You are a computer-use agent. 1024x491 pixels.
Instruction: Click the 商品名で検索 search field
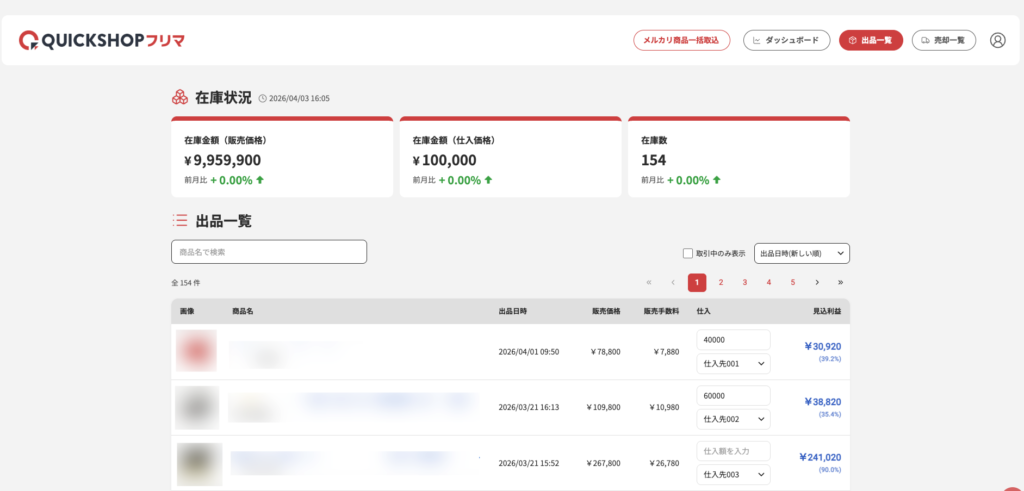coord(269,252)
